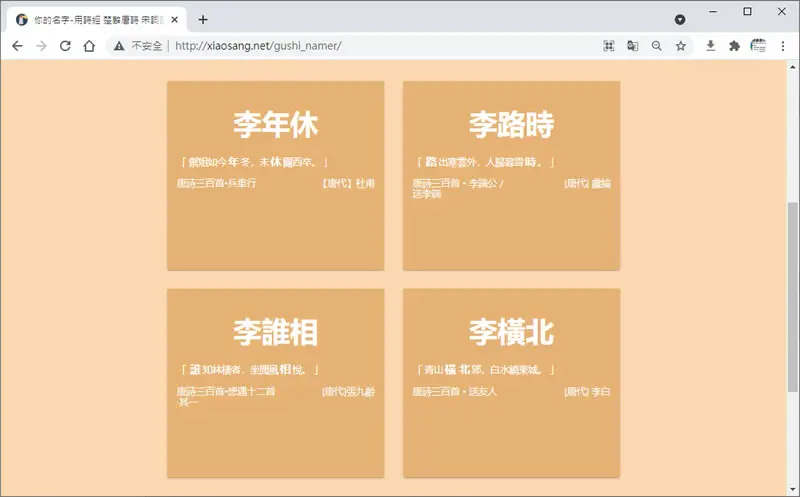Open a new browser tab
The height and width of the screenshot is (497, 800).
(x=203, y=19)
